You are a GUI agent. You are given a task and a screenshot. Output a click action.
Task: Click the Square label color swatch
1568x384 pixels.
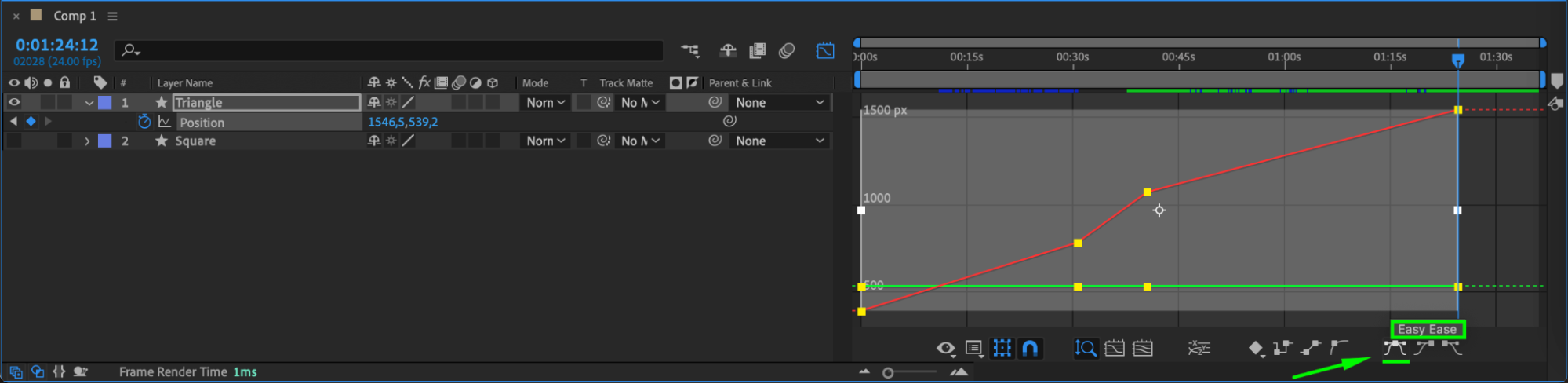point(104,141)
